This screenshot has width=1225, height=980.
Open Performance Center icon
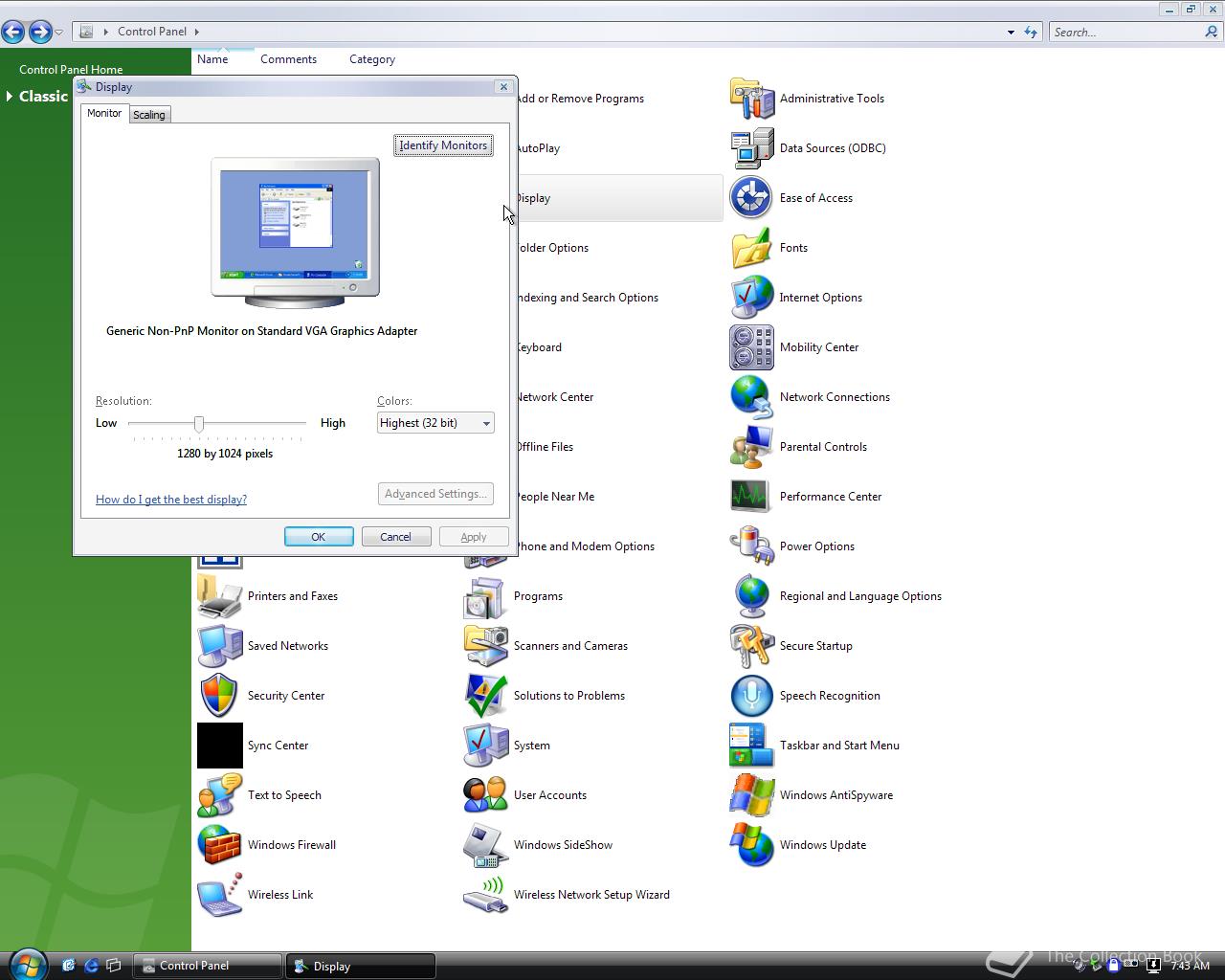click(751, 497)
